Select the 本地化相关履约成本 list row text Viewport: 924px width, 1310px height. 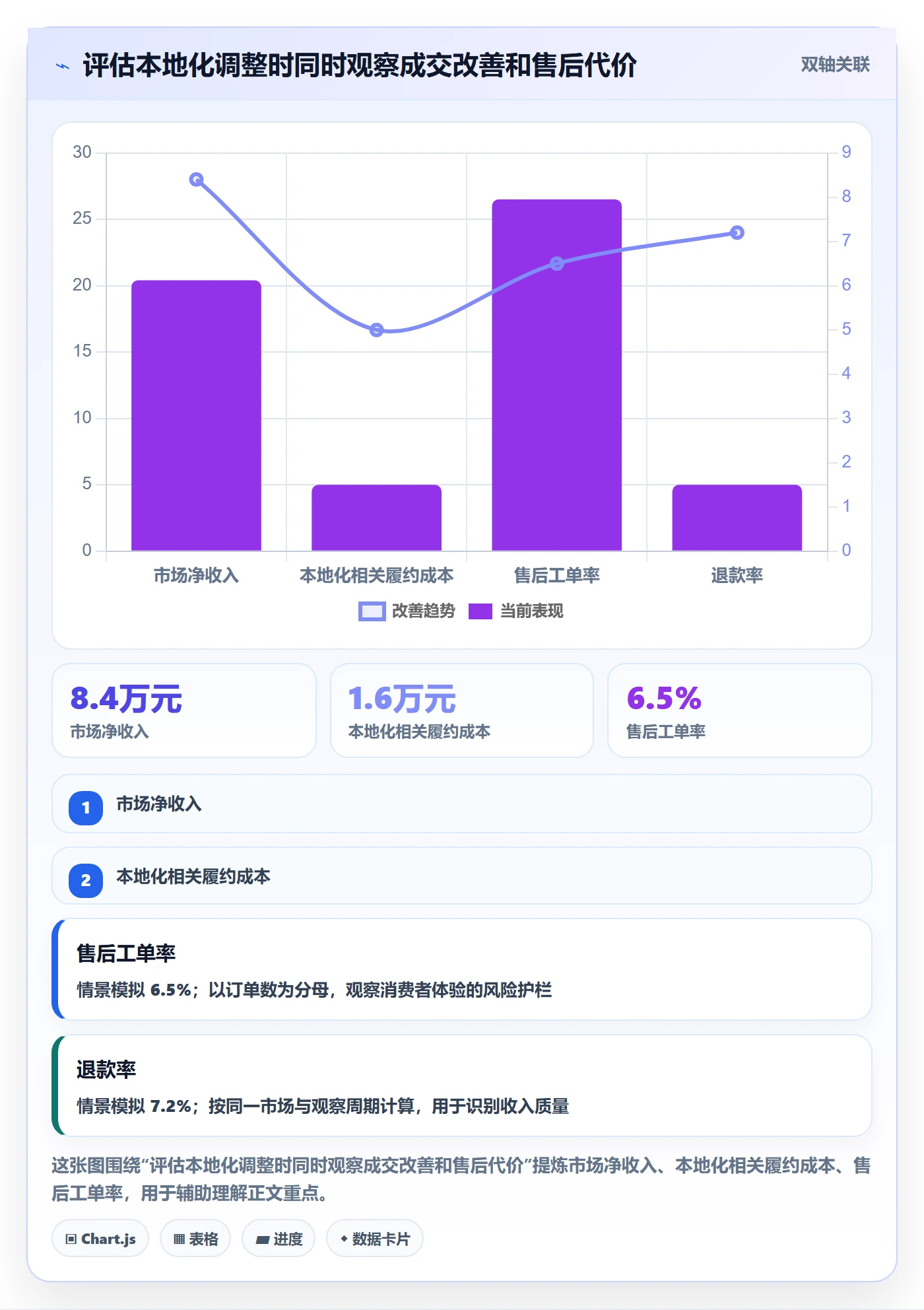coord(193,877)
